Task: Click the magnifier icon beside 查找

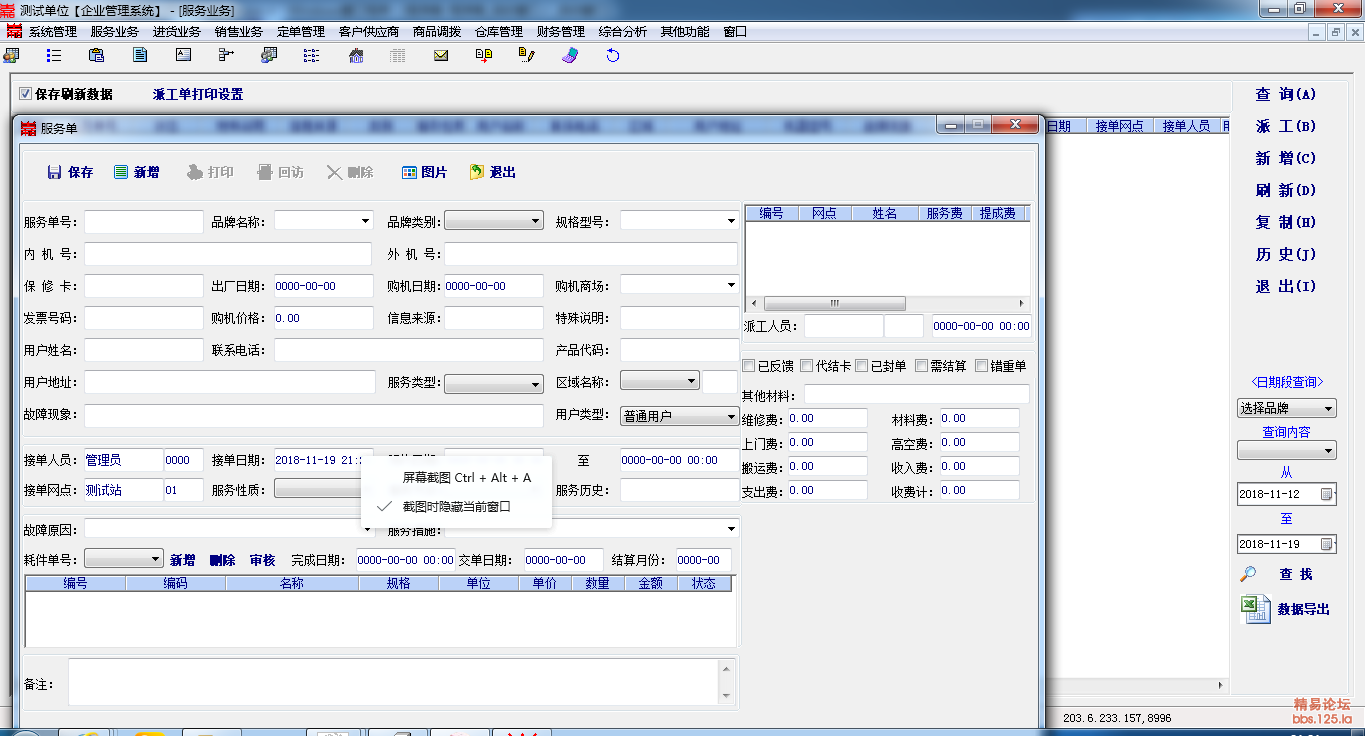Action: (x=1248, y=574)
